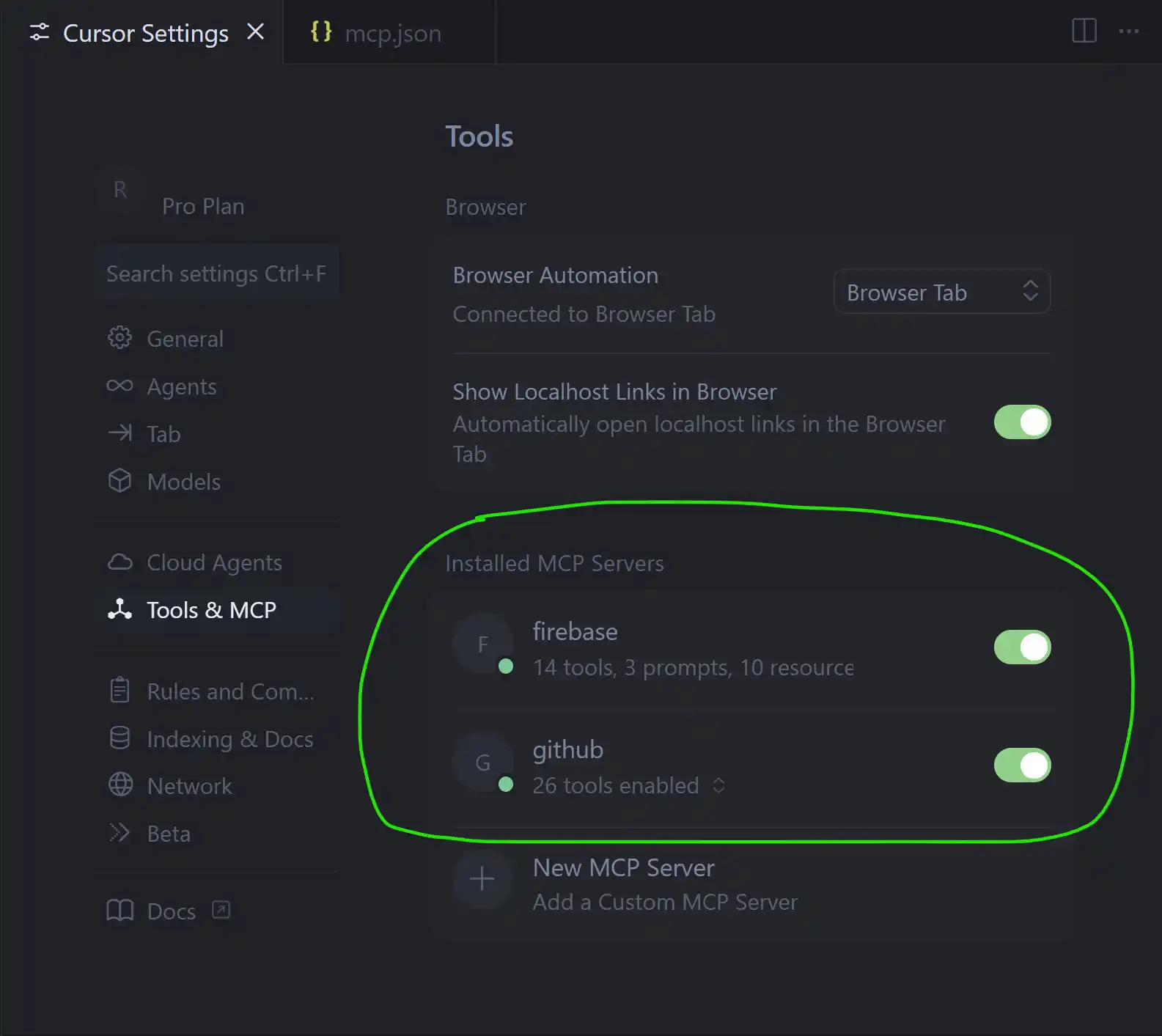Click the Docs book icon
The width and height of the screenshot is (1162, 1036).
click(x=120, y=911)
